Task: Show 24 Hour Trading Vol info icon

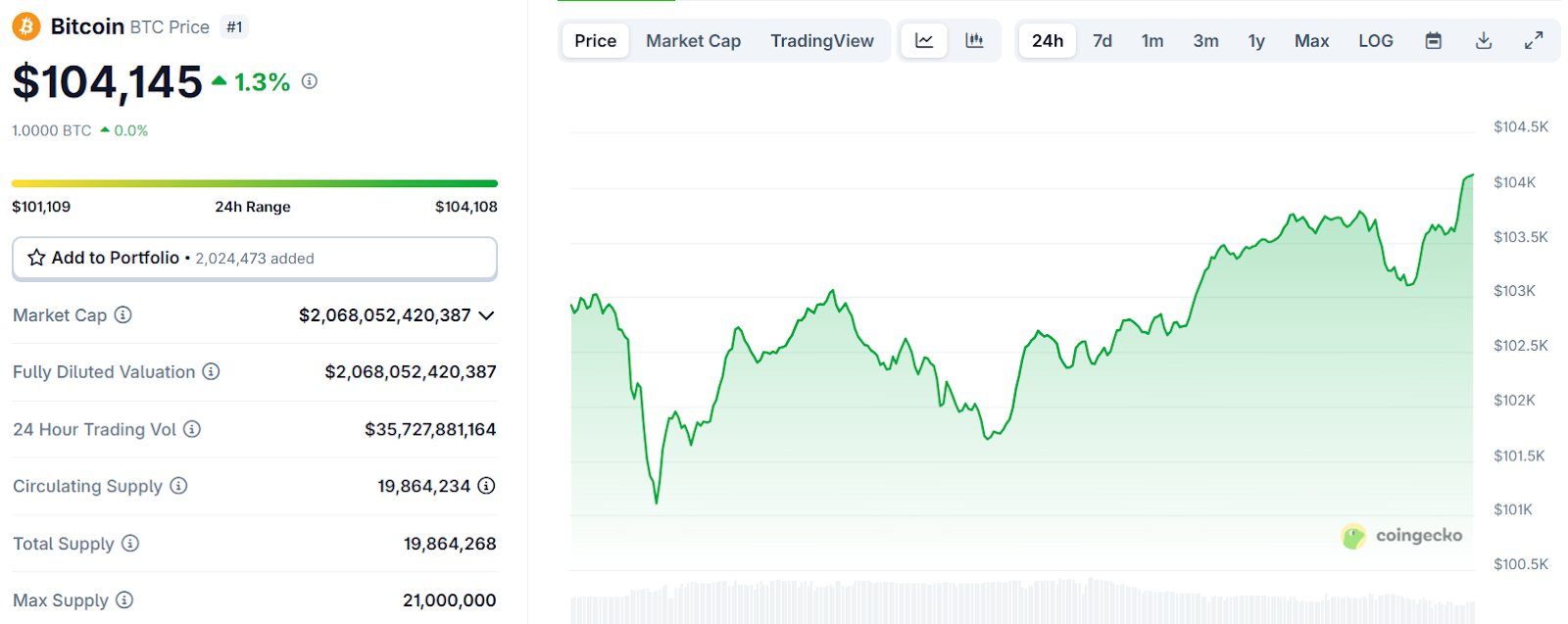Action: click(x=192, y=429)
